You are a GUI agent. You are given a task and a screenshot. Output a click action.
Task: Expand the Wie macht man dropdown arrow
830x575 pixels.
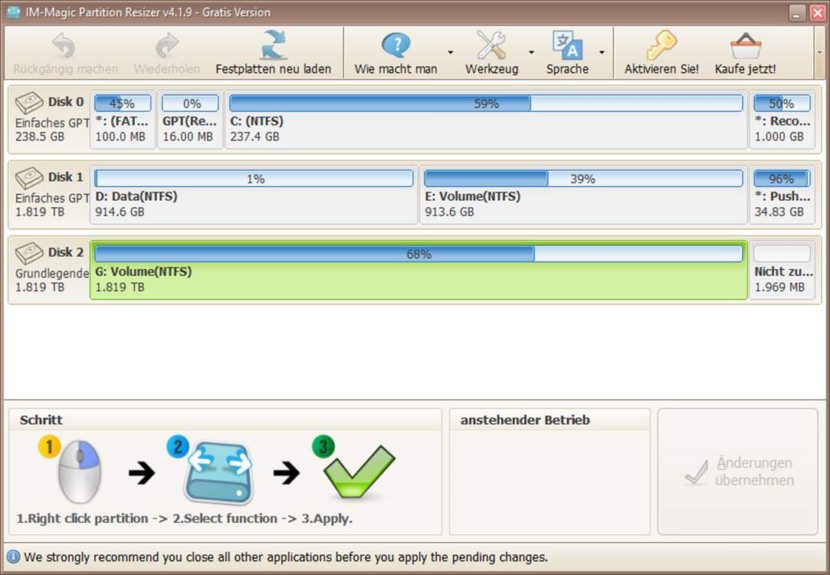coord(450,52)
